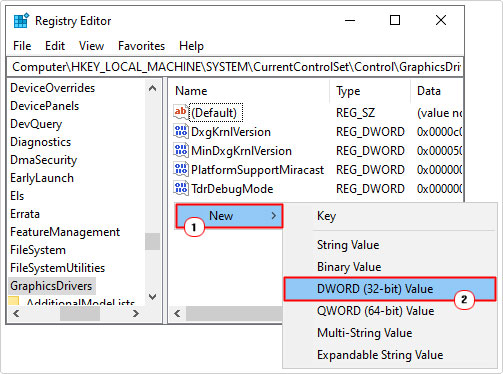This screenshot has width=503, height=374.
Task: Maximize the Registry Editor window
Action: click(395, 21)
